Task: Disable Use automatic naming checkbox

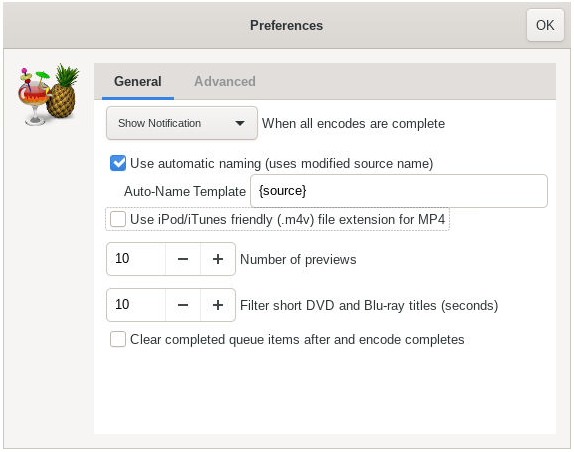Action: tap(118, 163)
